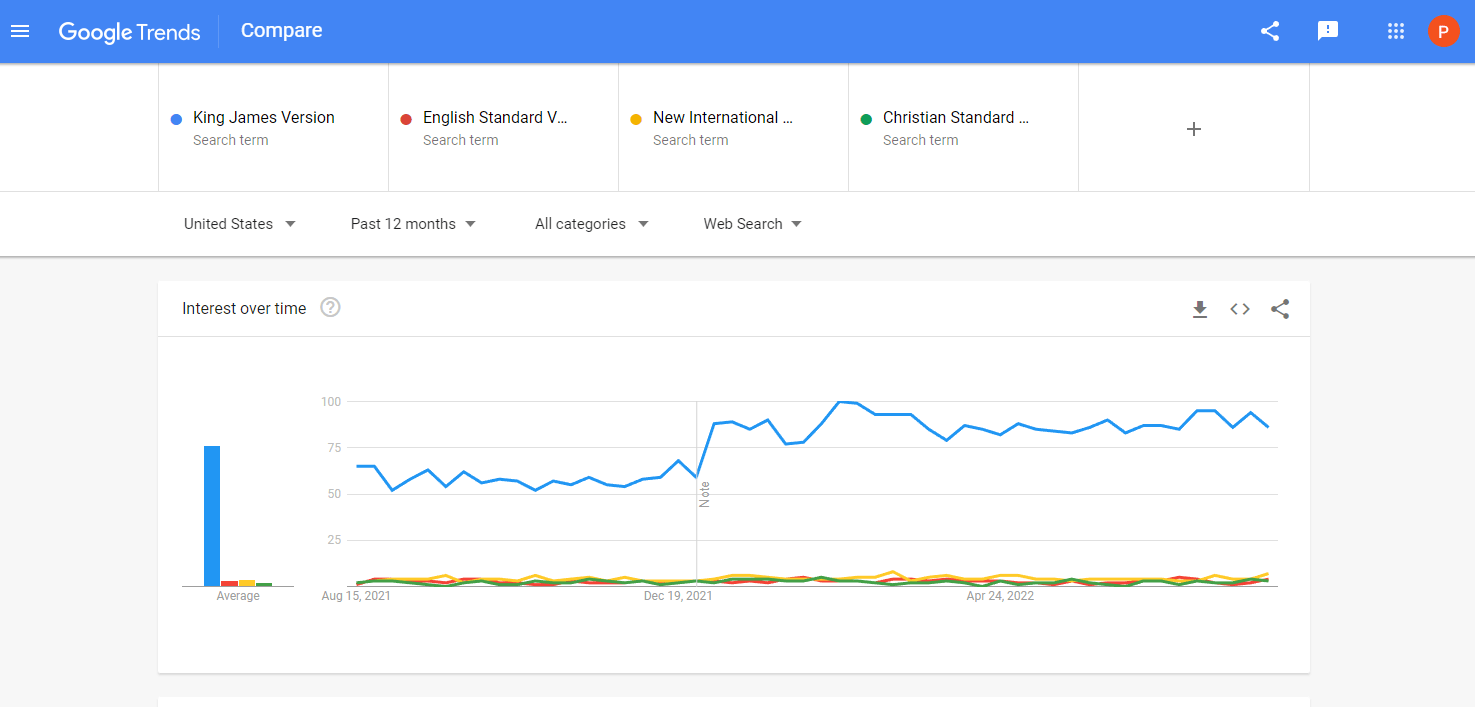Click the Note marker on chart
1475x707 pixels.
click(x=705, y=494)
